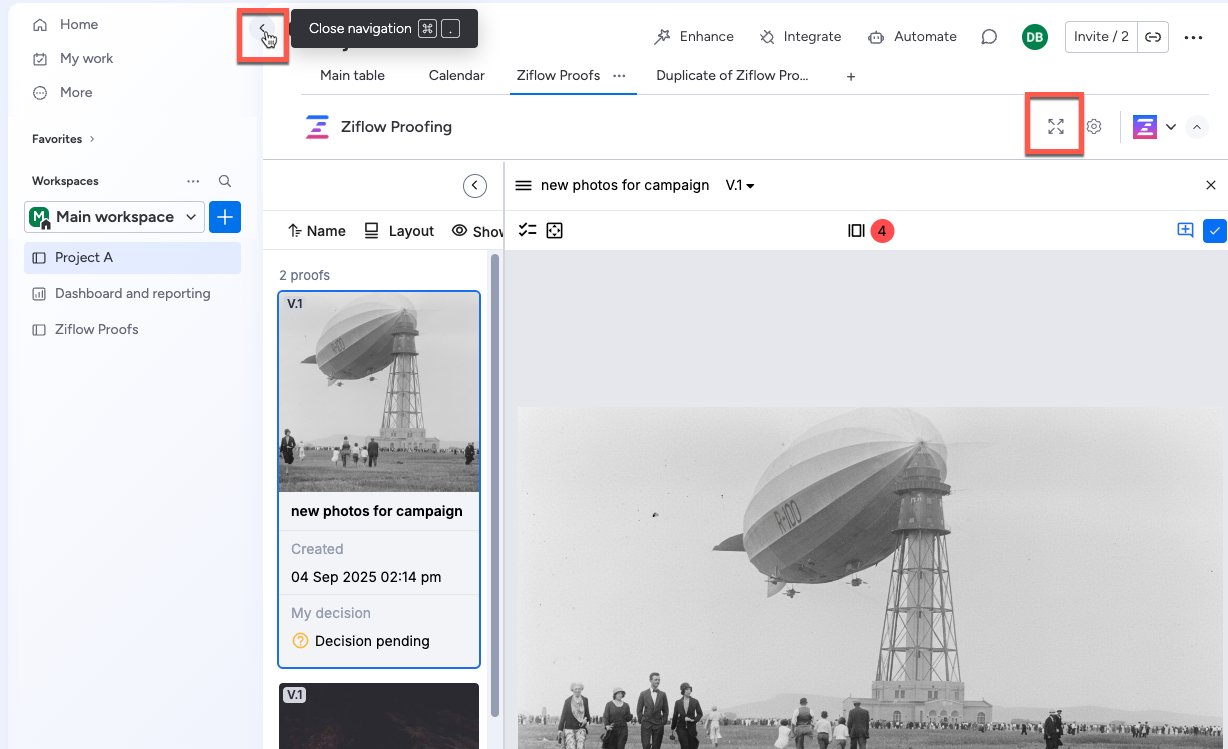This screenshot has height=749, width=1228.
Task: Click the Automate button
Action: tap(912, 37)
